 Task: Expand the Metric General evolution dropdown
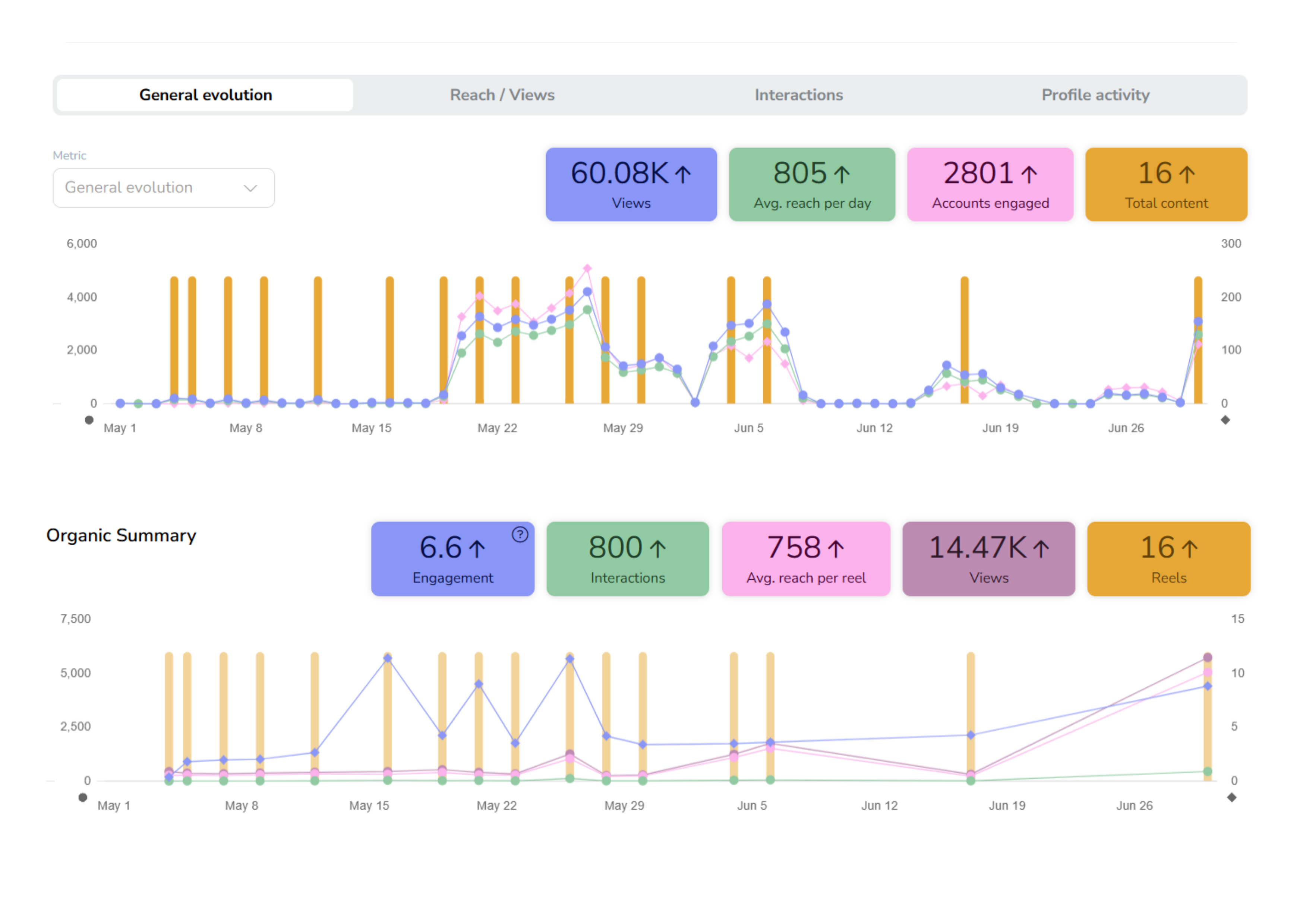pos(164,188)
